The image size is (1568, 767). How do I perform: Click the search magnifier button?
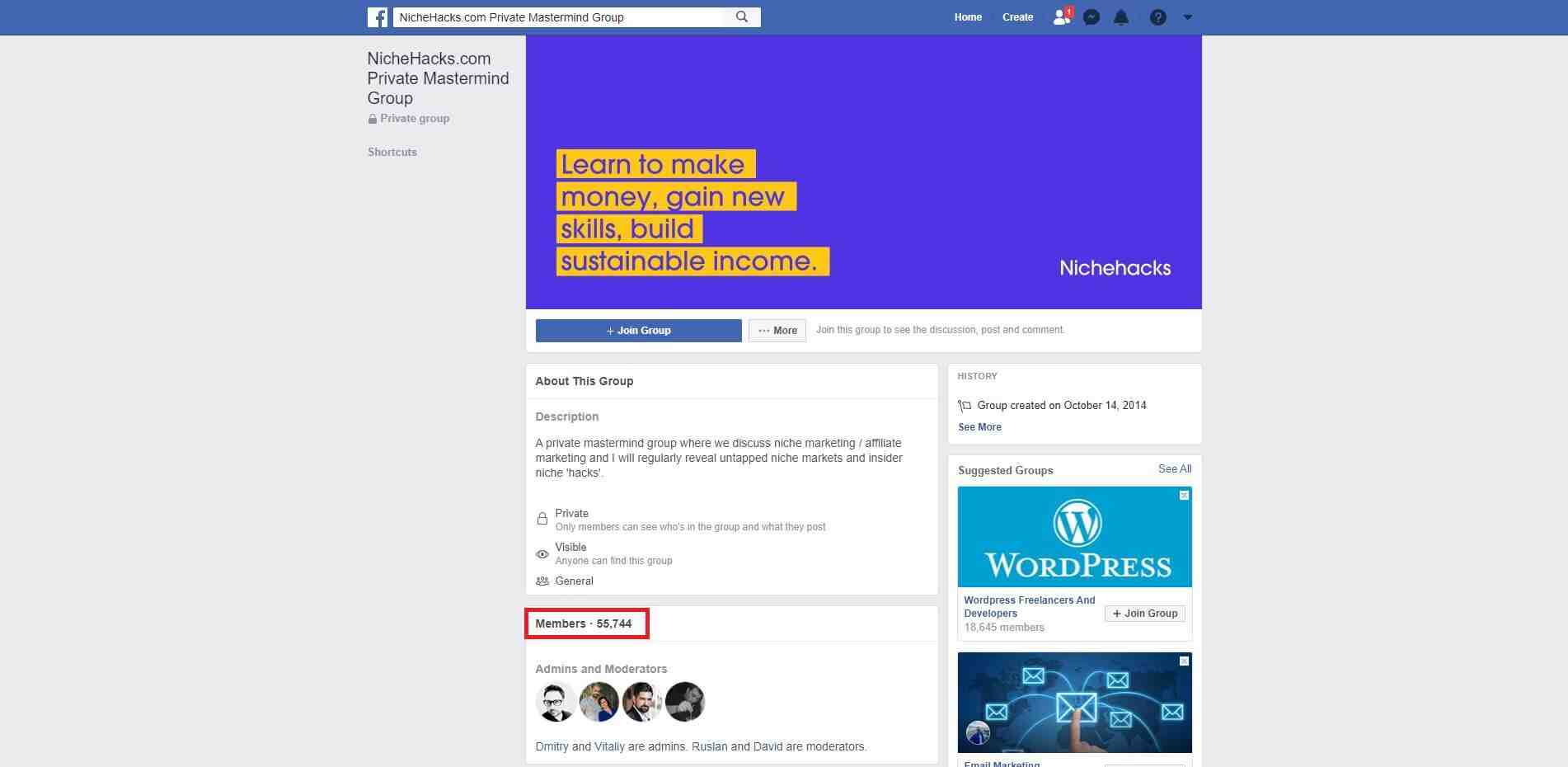coord(742,17)
